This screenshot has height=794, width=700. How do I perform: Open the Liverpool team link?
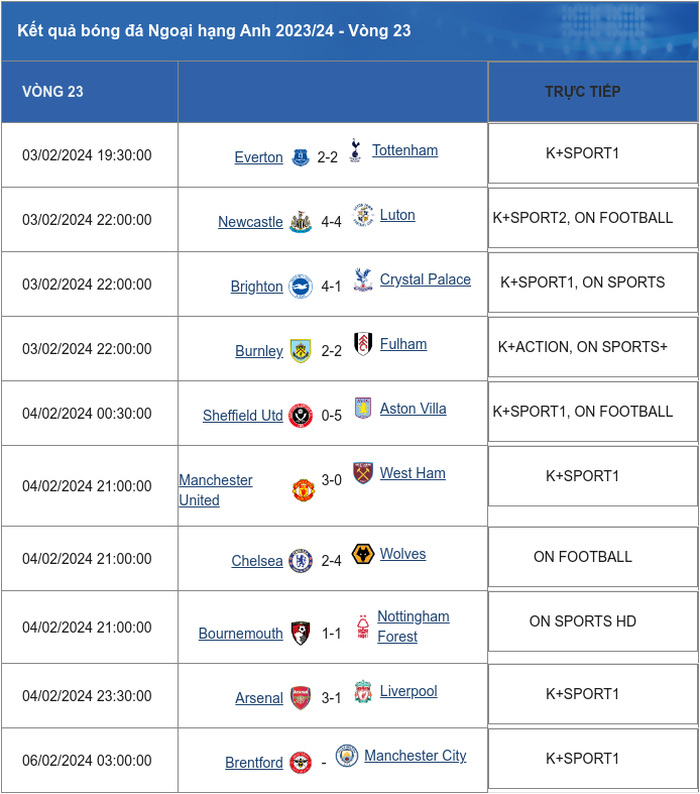408,691
